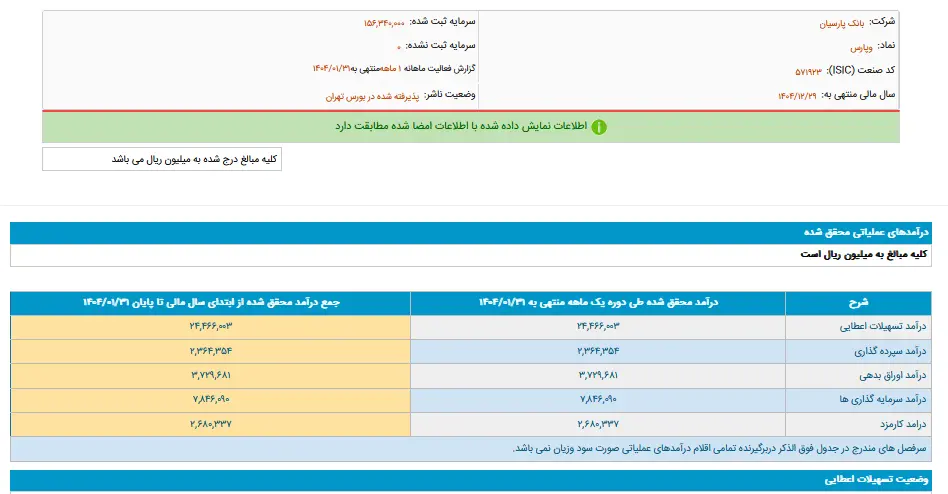
Task: Select publisher status 'پذیرفته شده در بورس تهران'
Action: 372,96
